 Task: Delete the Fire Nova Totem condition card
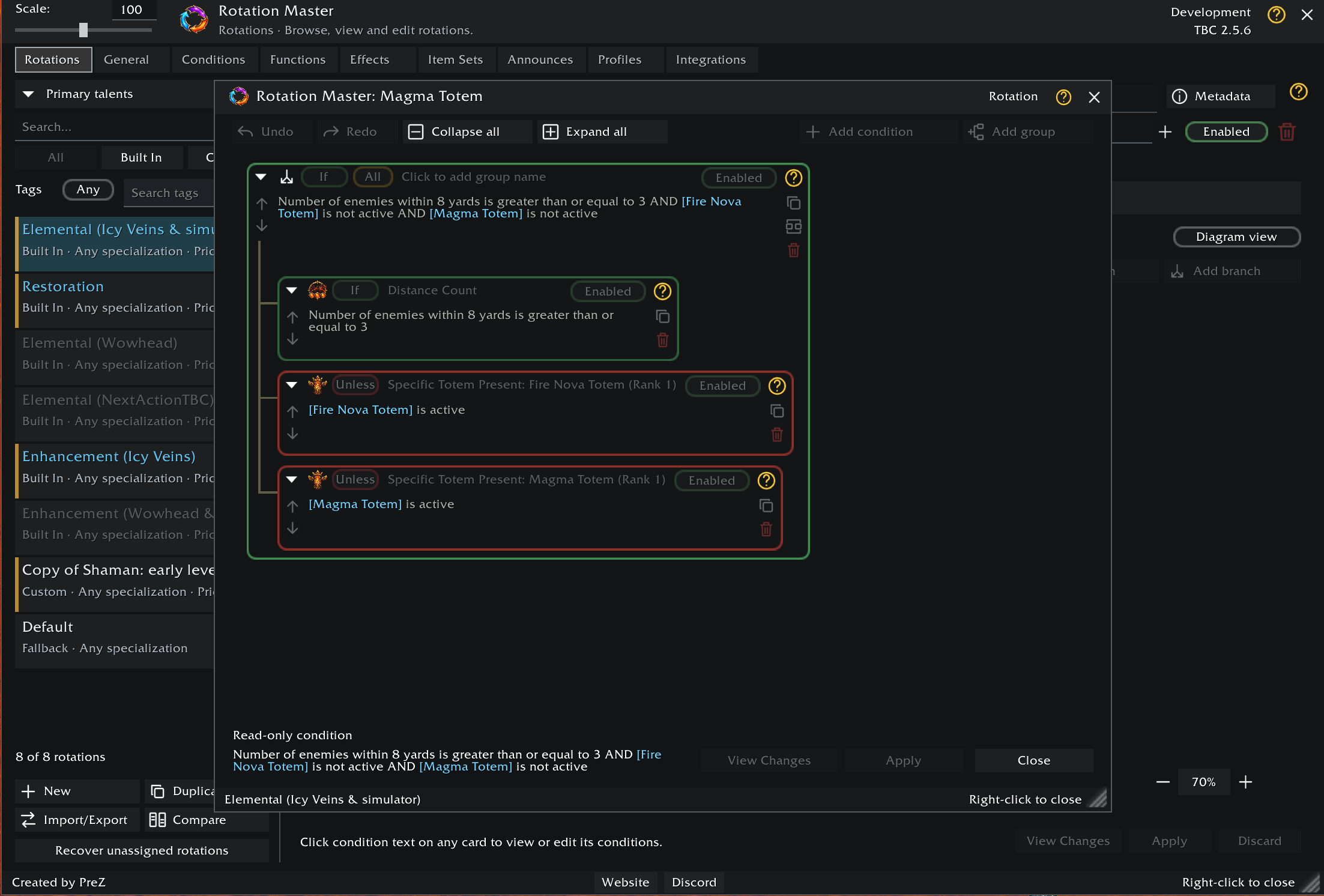(x=776, y=434)
